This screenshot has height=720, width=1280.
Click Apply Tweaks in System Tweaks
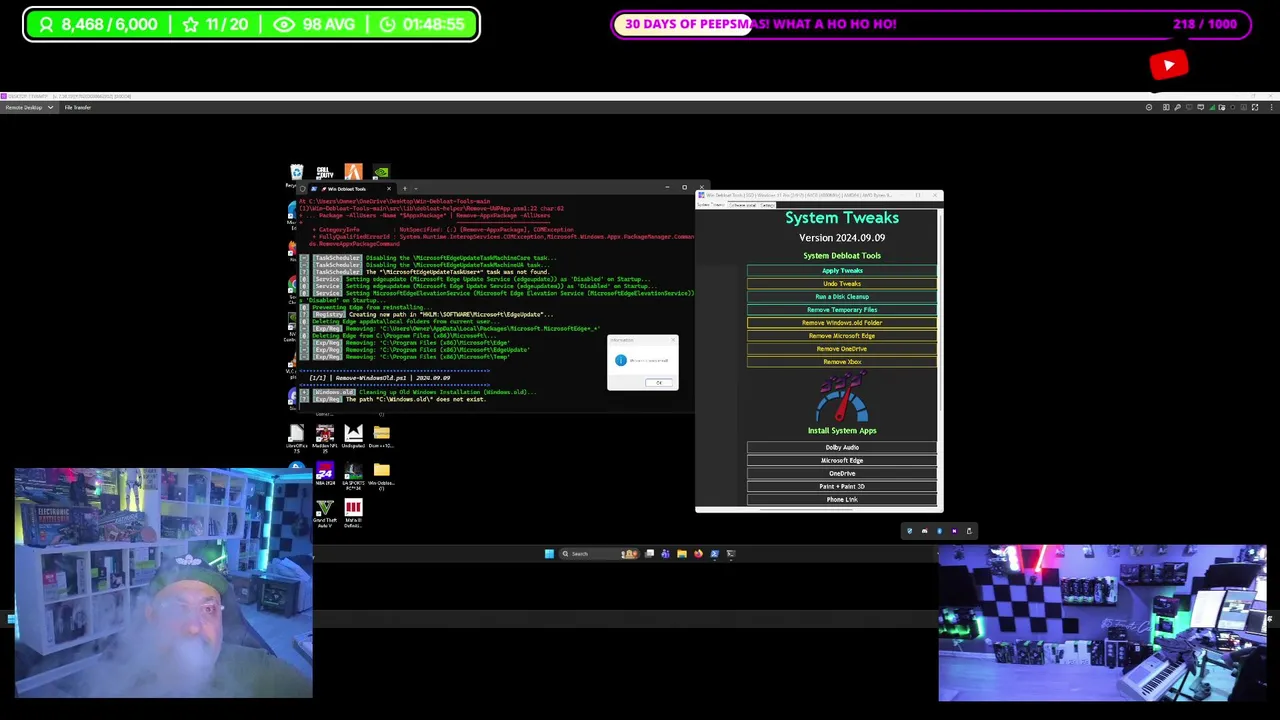click(x=842, y=271)
